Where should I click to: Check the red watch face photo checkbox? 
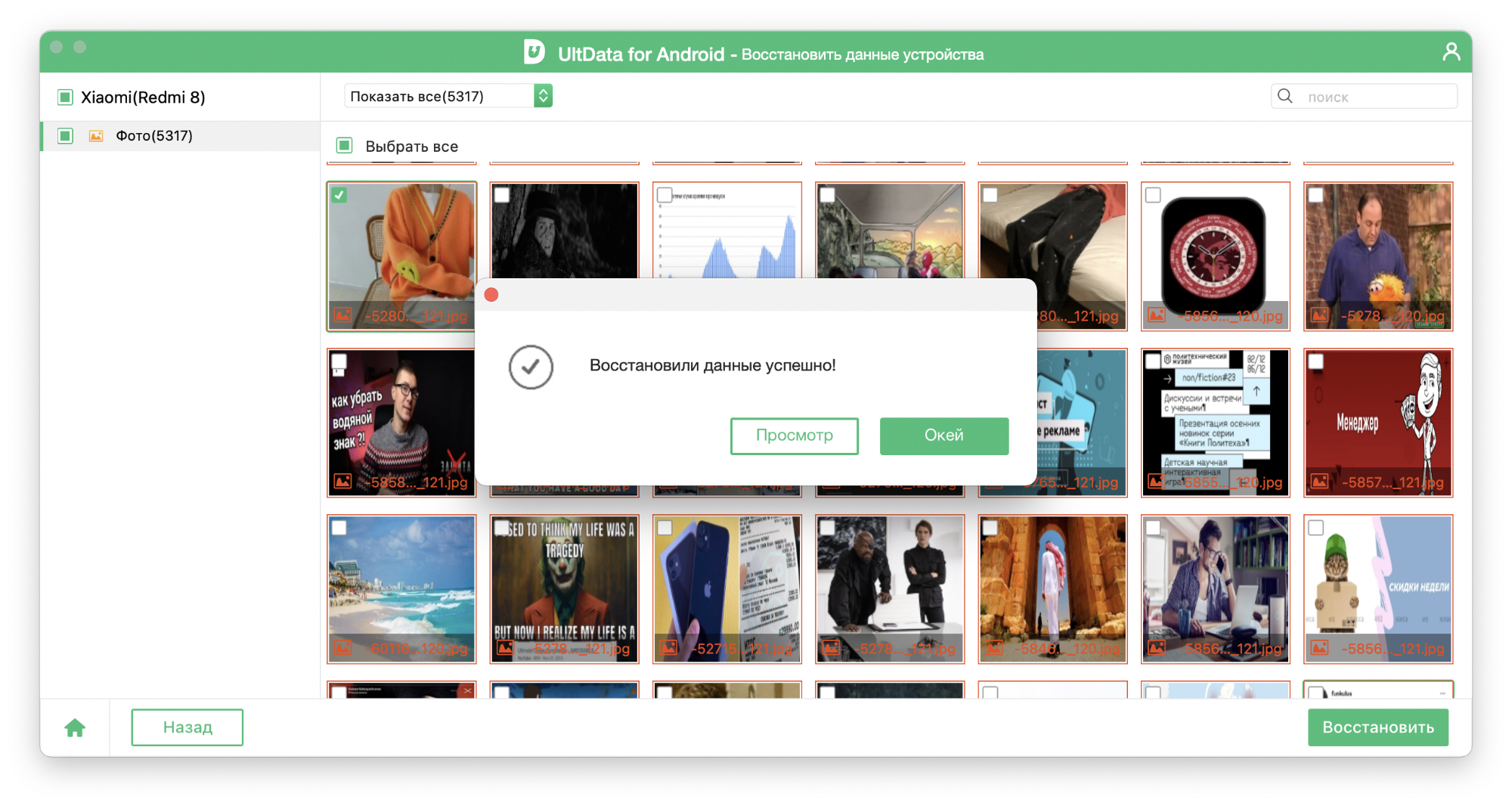[x=1153, y=195]
